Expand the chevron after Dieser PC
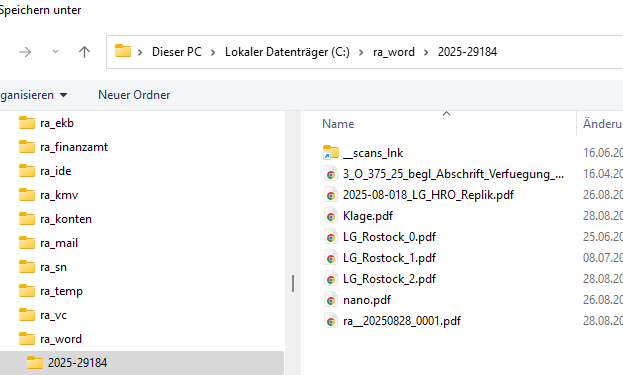623x375 pixels. pos(213,52)
